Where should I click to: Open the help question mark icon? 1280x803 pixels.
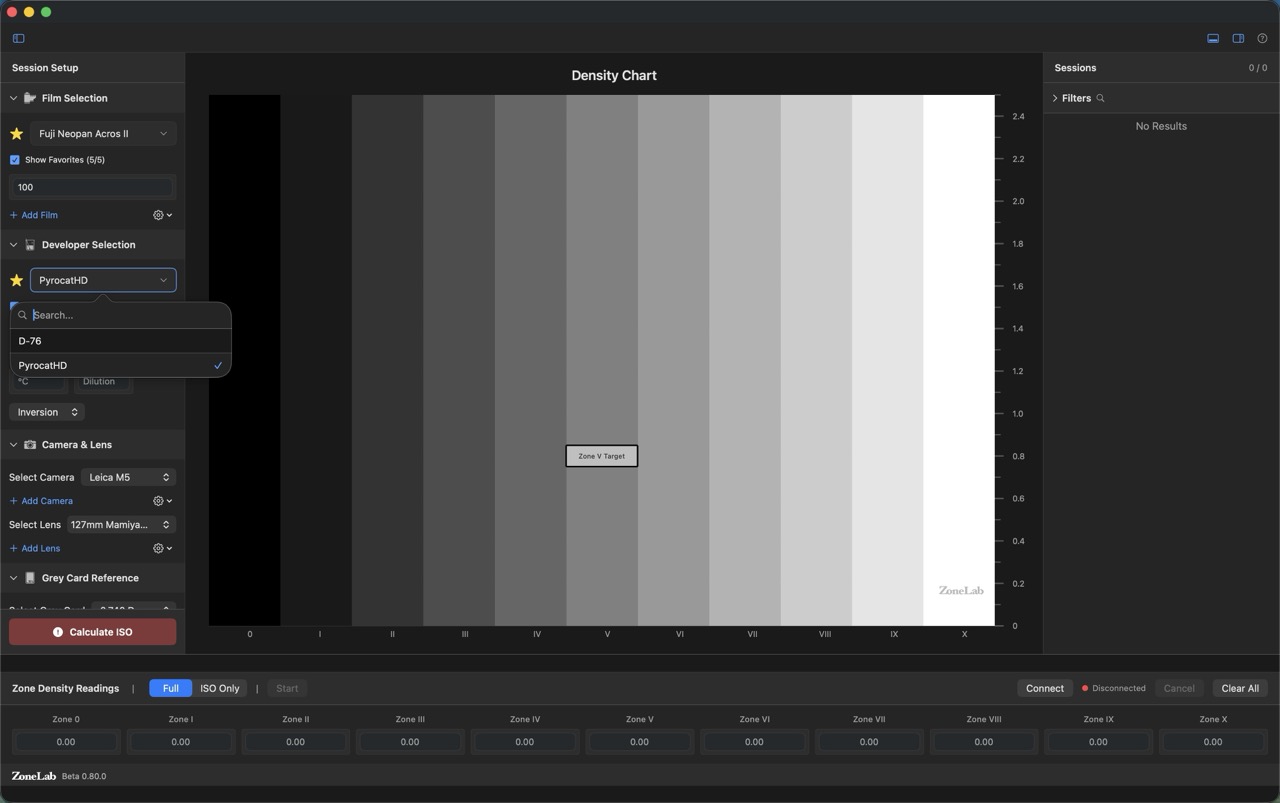click(1262, 38)
